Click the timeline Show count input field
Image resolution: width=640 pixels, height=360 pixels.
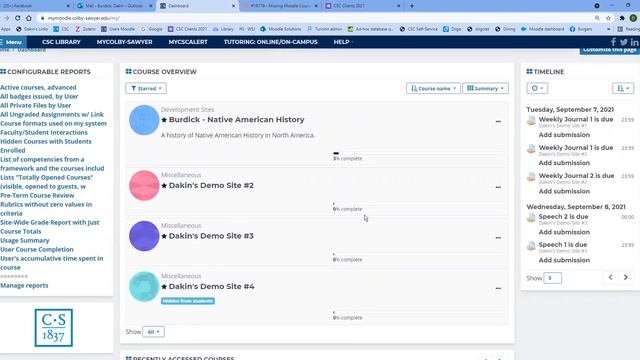coord(553,278)
